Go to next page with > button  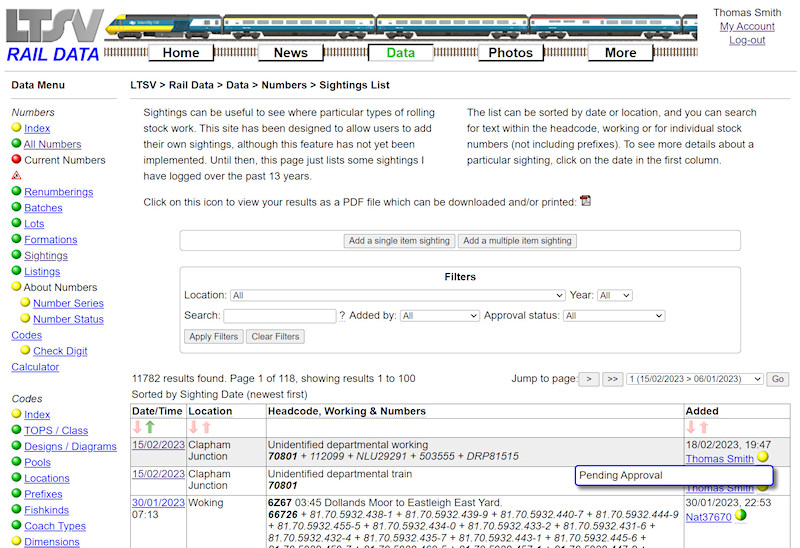(589, 379)
